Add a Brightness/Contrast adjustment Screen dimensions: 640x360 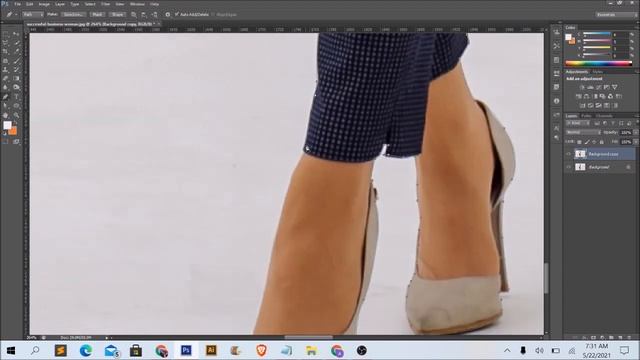[x=582, y=87]
